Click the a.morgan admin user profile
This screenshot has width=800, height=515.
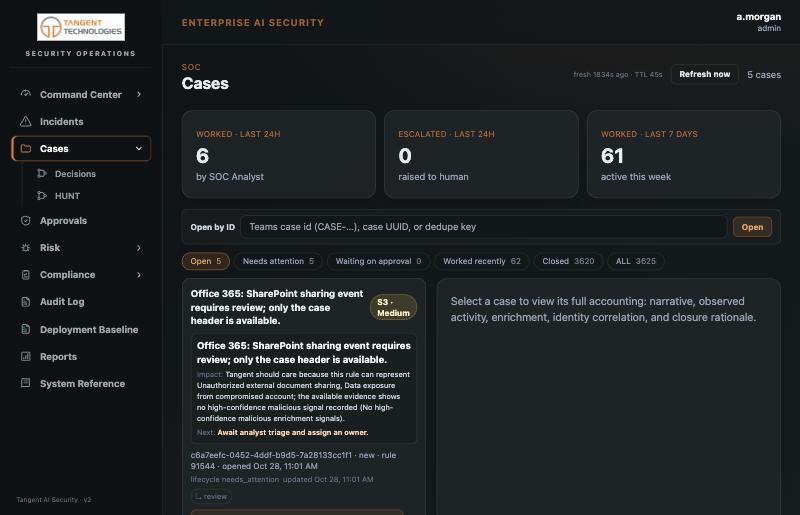tap(758, 22)
